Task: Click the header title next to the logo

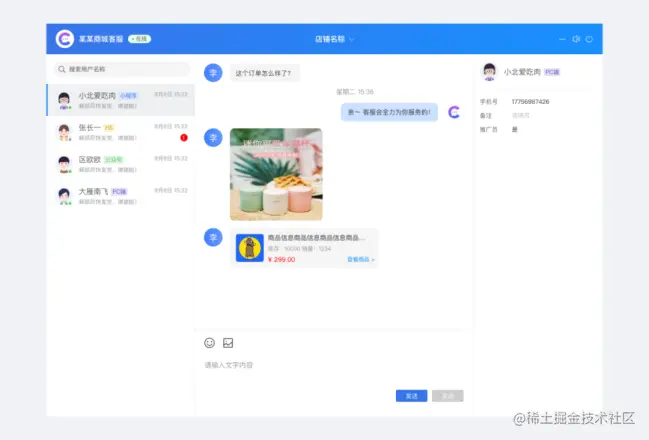Action: click(101, 39)
